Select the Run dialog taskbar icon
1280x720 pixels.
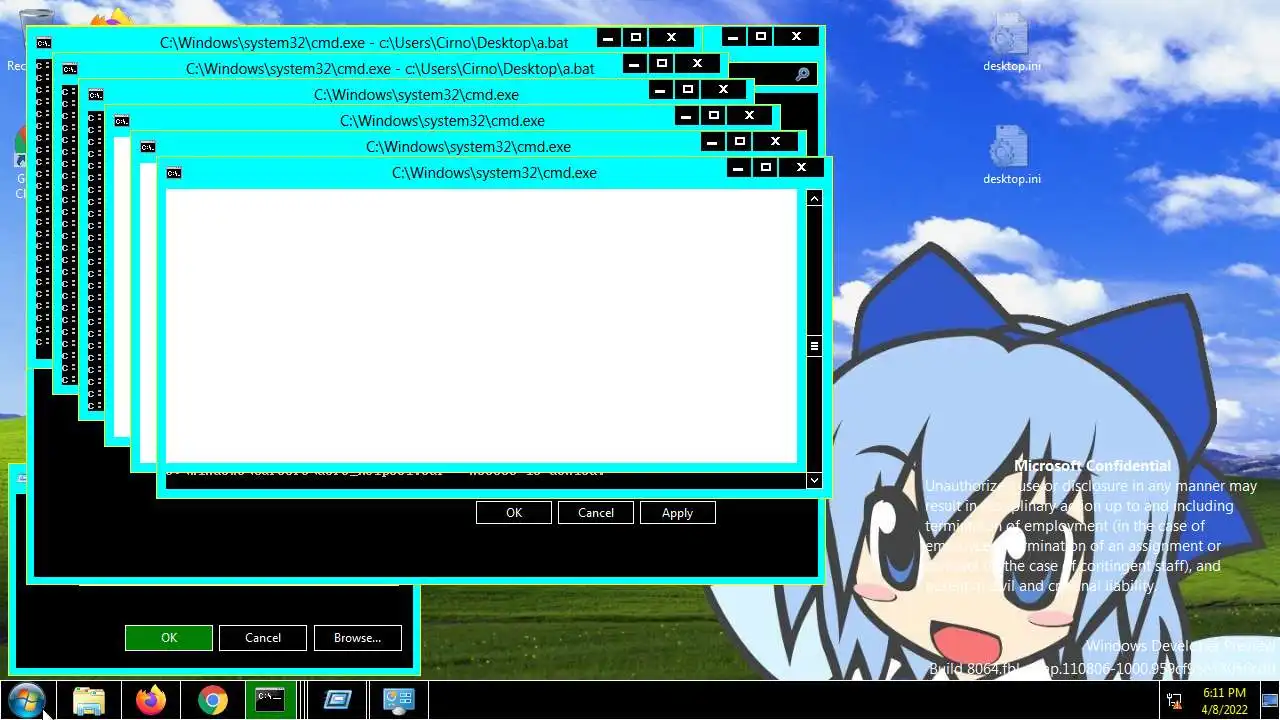pyautogui.click(x=337, y=700)
